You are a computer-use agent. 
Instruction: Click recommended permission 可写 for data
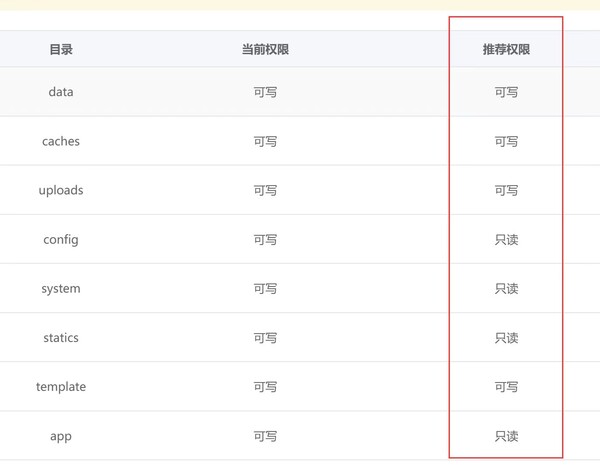pos(506,92)
